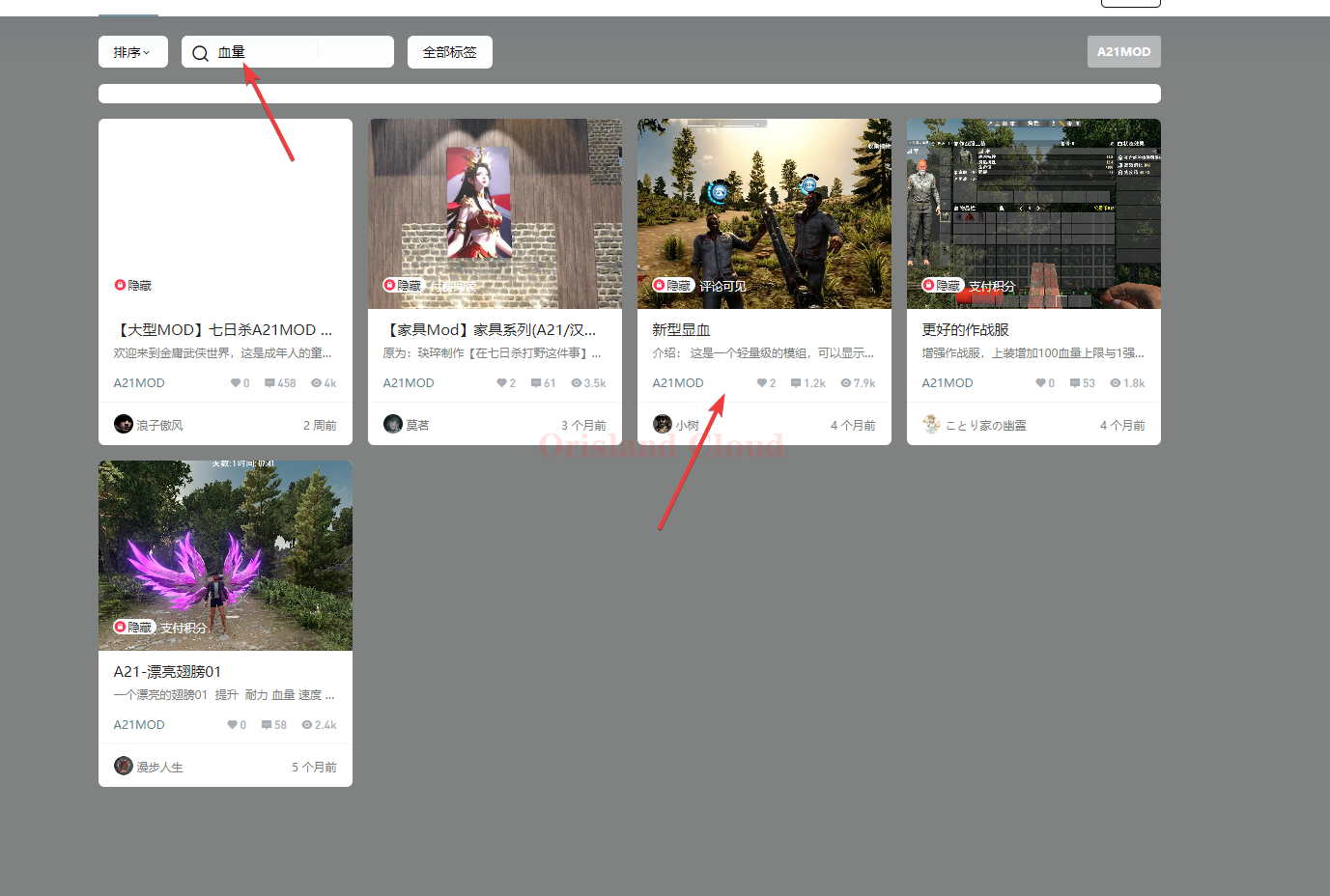Click views eye icon on 更好的作战服 card
The image size is (1330, 896).
1115,383
